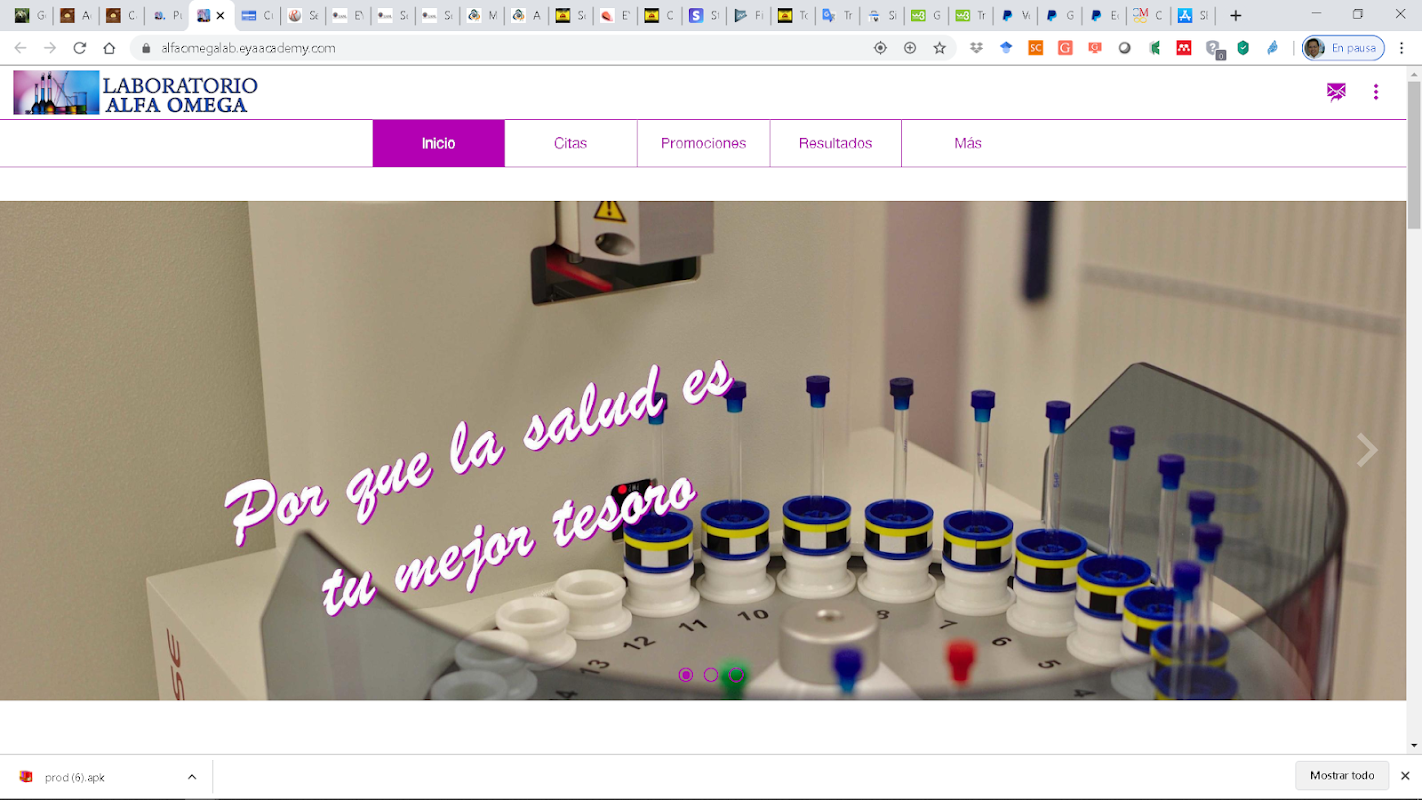Click the scrollbar down arrow
Screen dimensions: 1422x800
point(1414,746)
